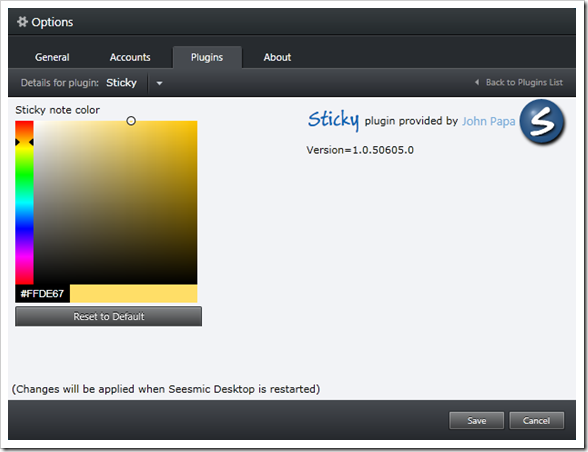Image resolution: width=588 pixels, height=452 pixels.
Task: Save the plugin options
Action: (477, 420)
